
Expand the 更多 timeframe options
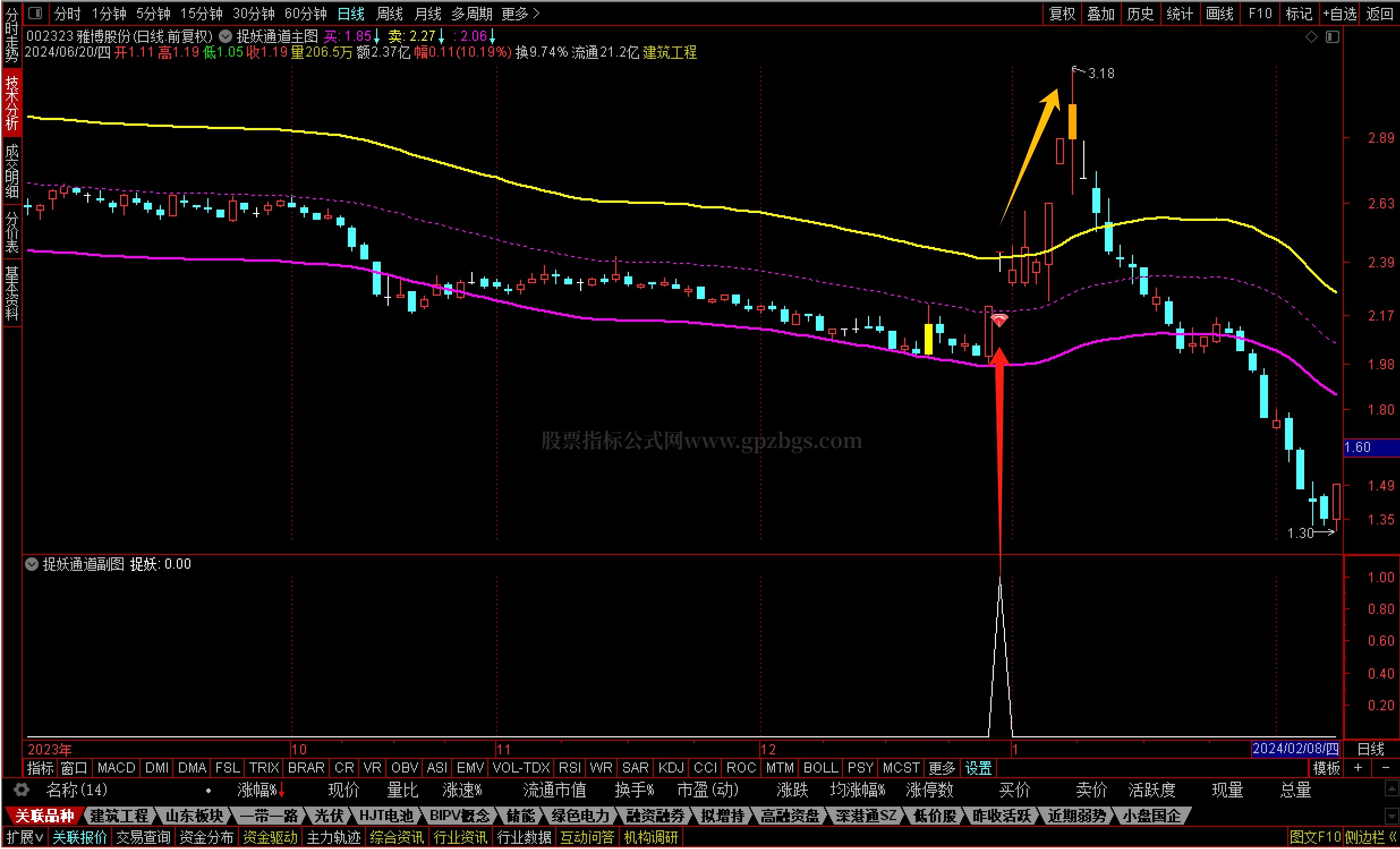tap(520, 14)
